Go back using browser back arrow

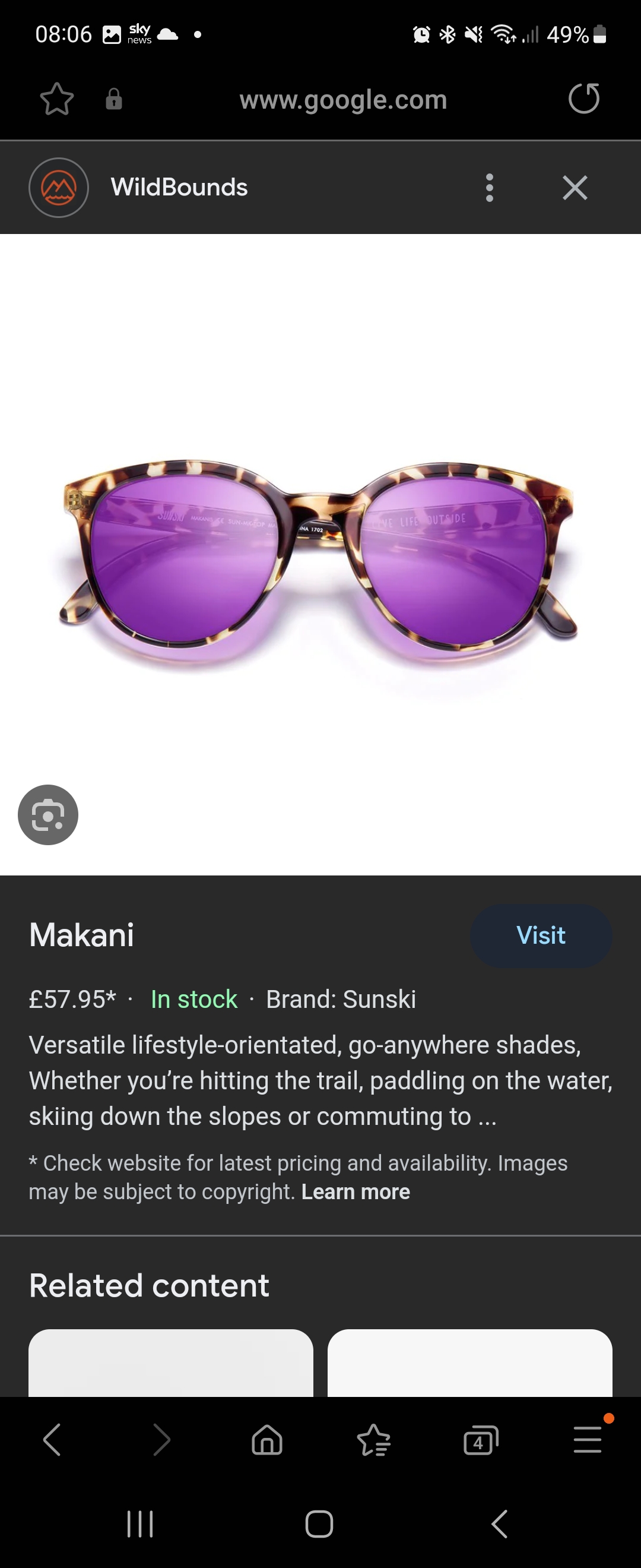coord(52,1440)
